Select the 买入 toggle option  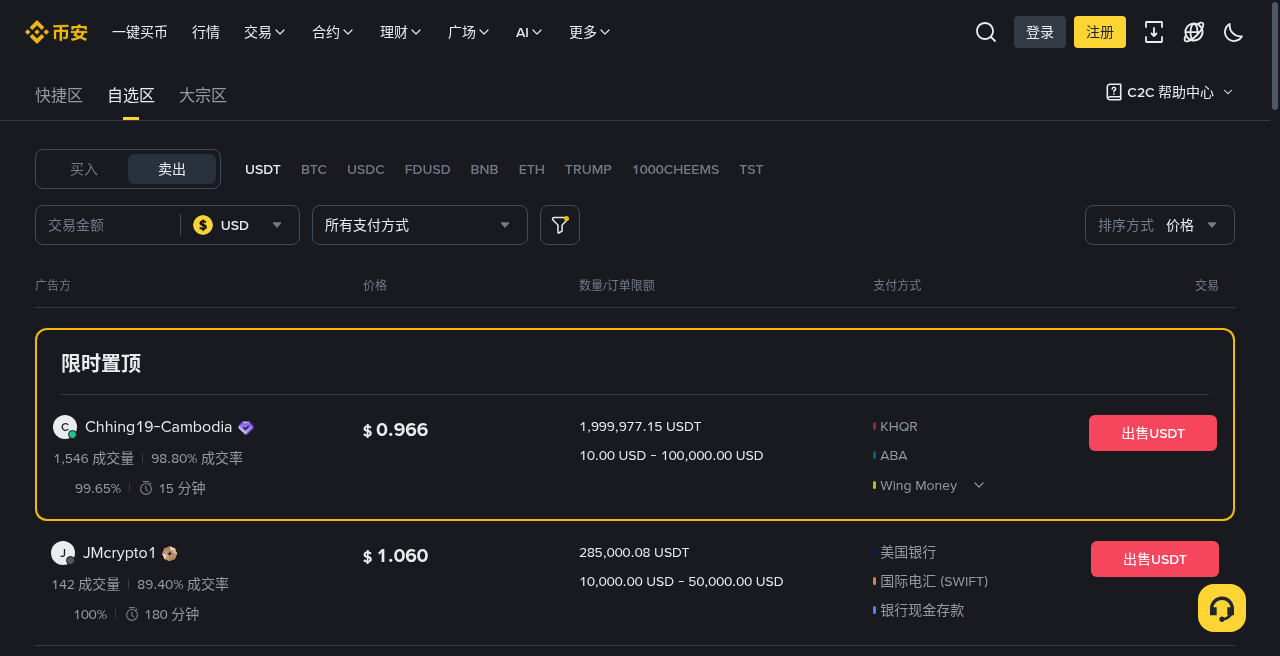coord(84,169)
